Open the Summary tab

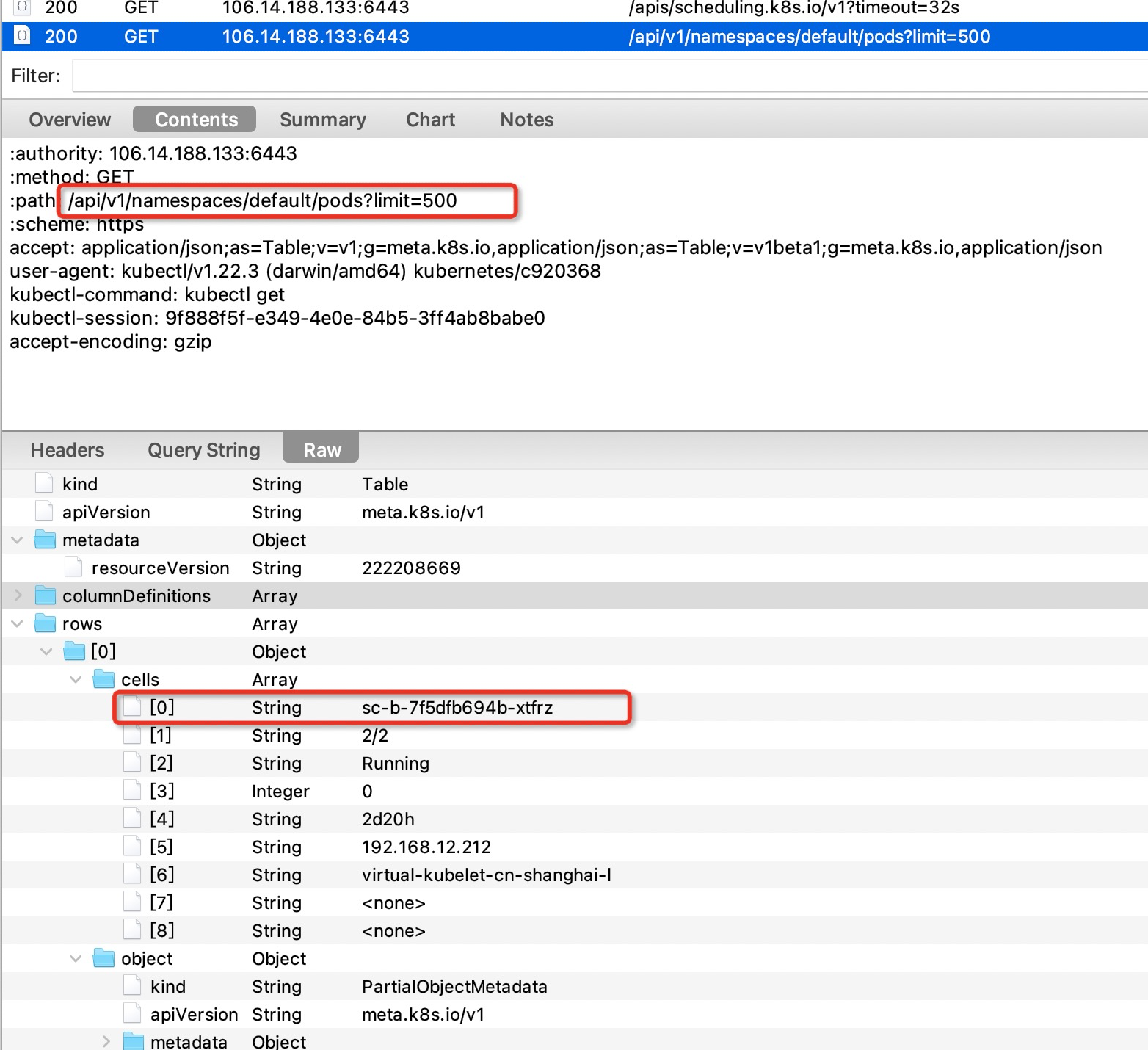323,120
